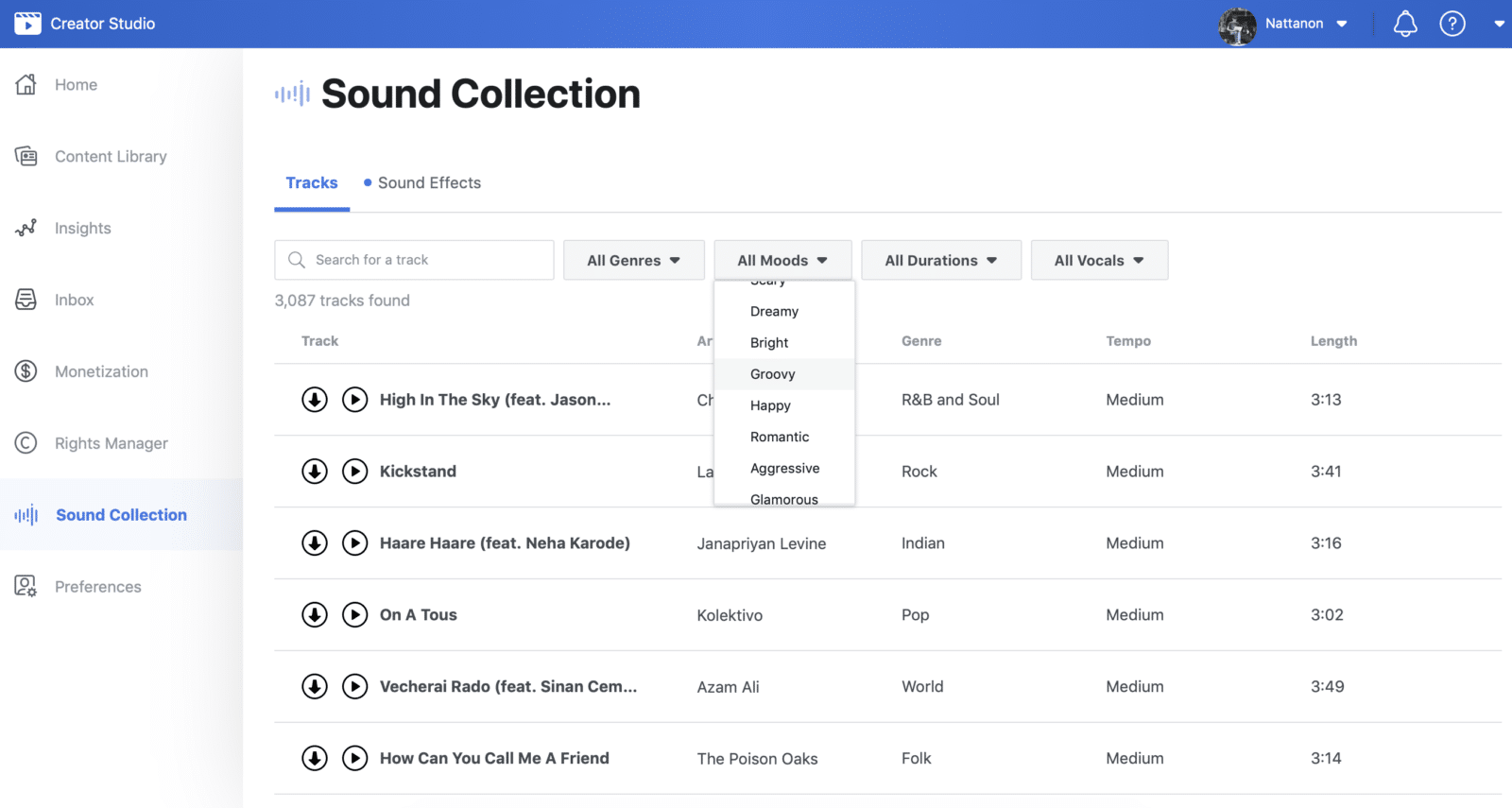Expand the All Genres dropdown
Screen dimensions: 1512x808
[x=633, y=261]
